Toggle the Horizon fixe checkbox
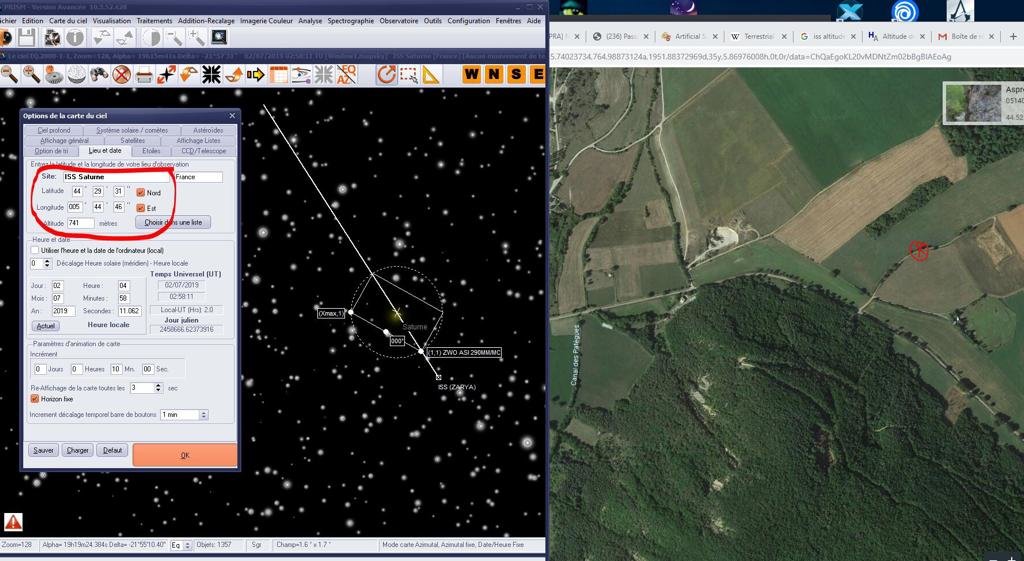 [x=35, y=398]
